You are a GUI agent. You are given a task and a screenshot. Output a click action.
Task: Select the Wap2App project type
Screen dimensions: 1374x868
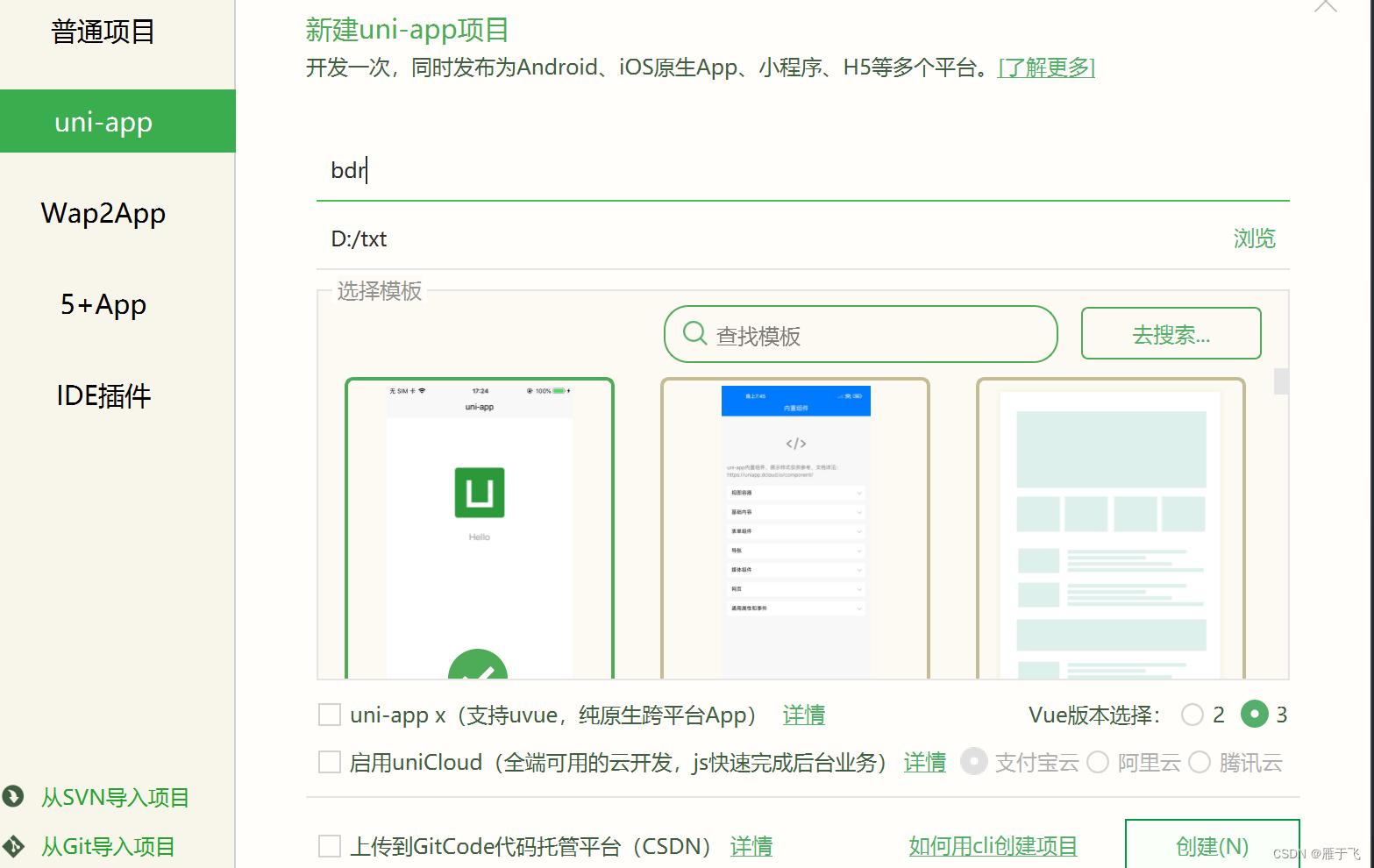103,213
